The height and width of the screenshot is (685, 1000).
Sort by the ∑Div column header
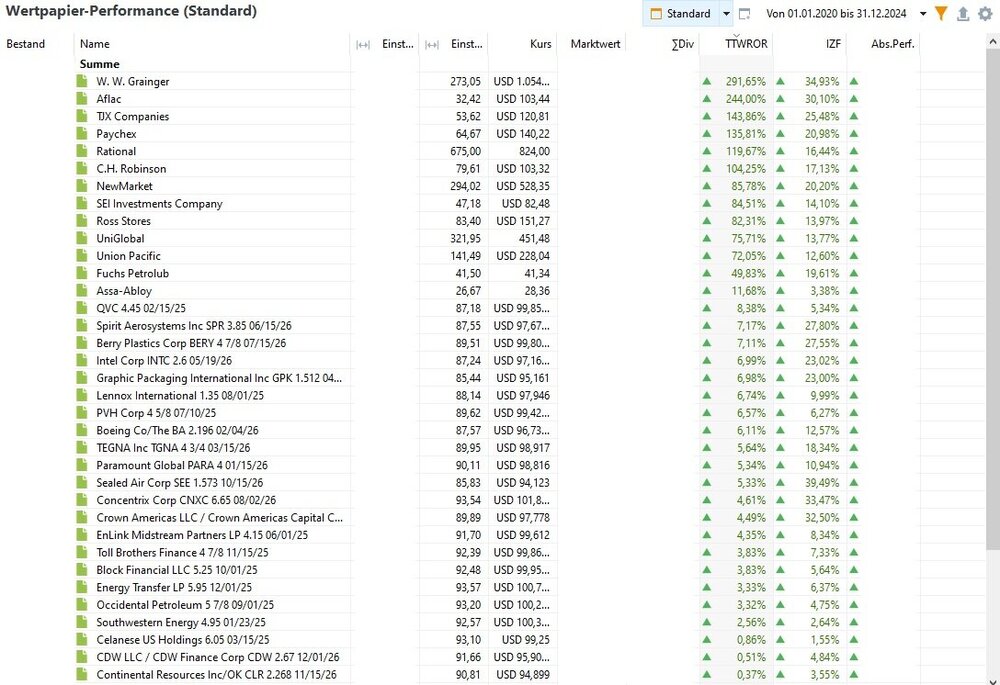click(663, 44)
